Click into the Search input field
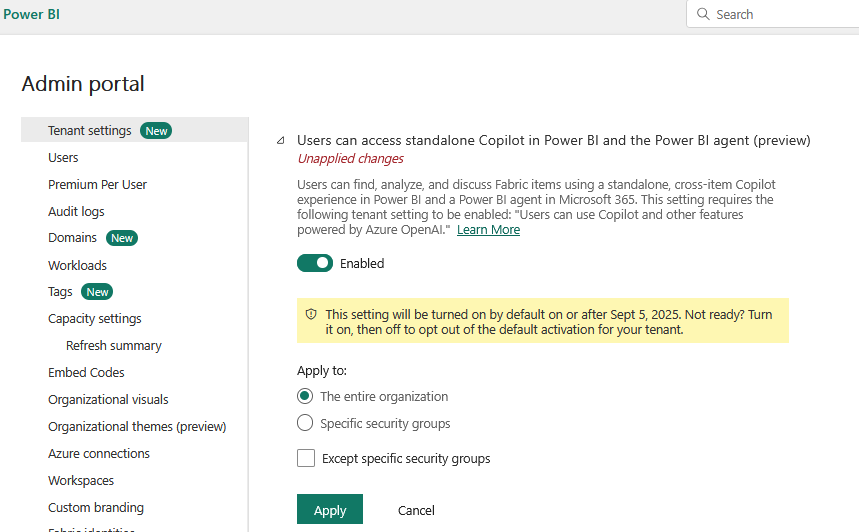The width and height of the screenshot is (859, 532). click(780, 15)
